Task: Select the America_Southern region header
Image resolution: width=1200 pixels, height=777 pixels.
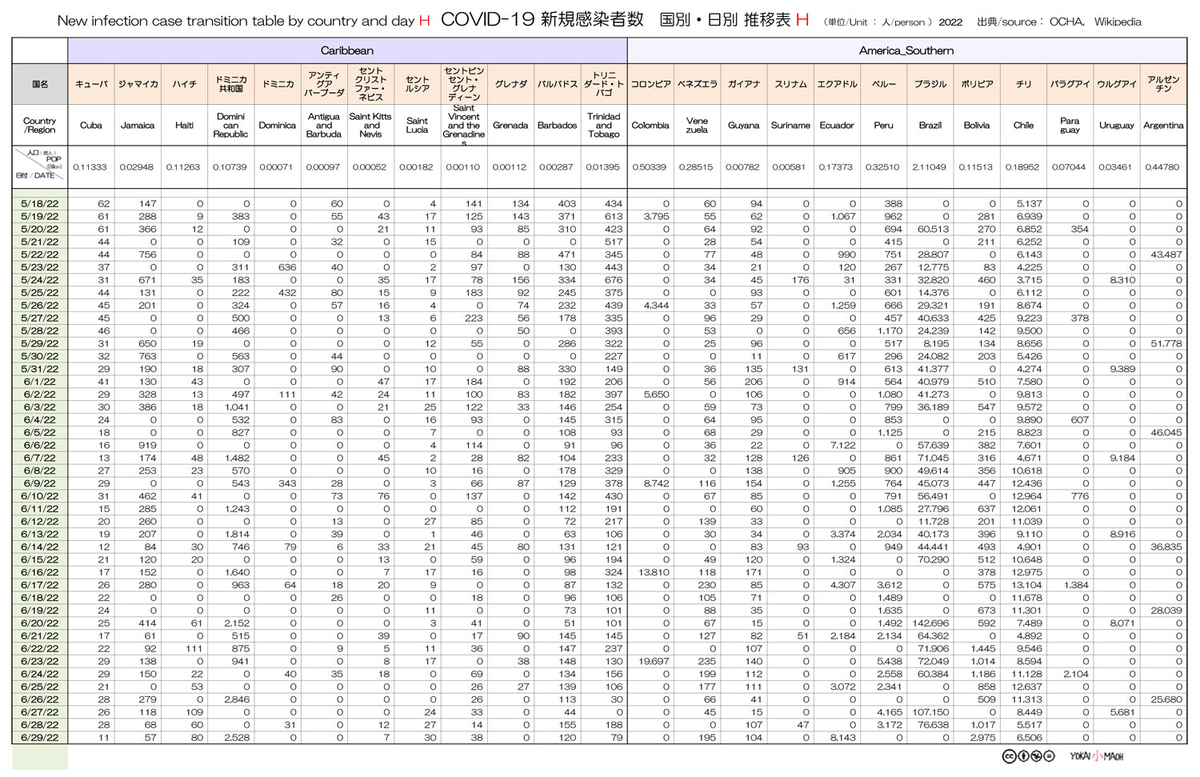Action: pos(906,49)
